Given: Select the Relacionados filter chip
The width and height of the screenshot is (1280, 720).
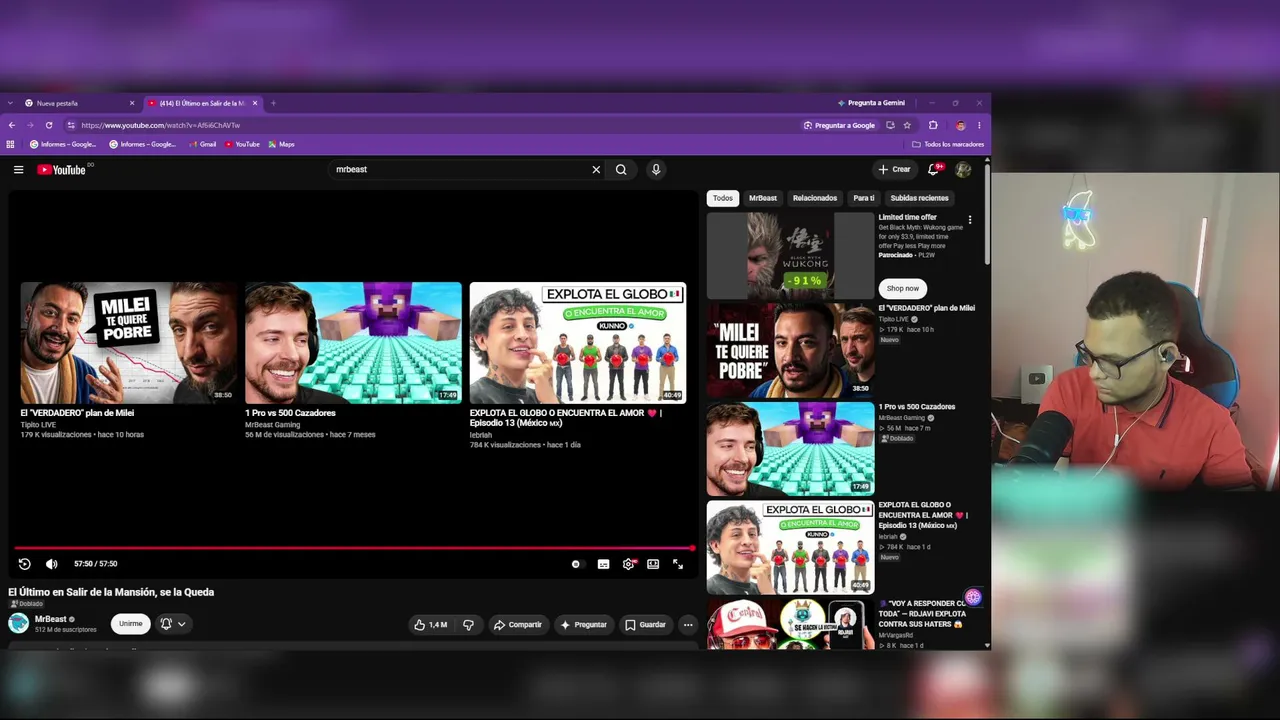Looking at the screenshot, I should click(815, 198).
